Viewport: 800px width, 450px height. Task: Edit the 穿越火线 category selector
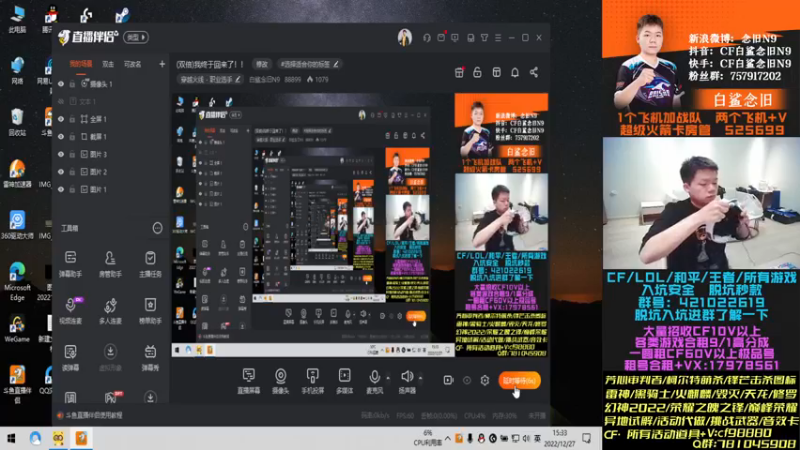(210, 80)
